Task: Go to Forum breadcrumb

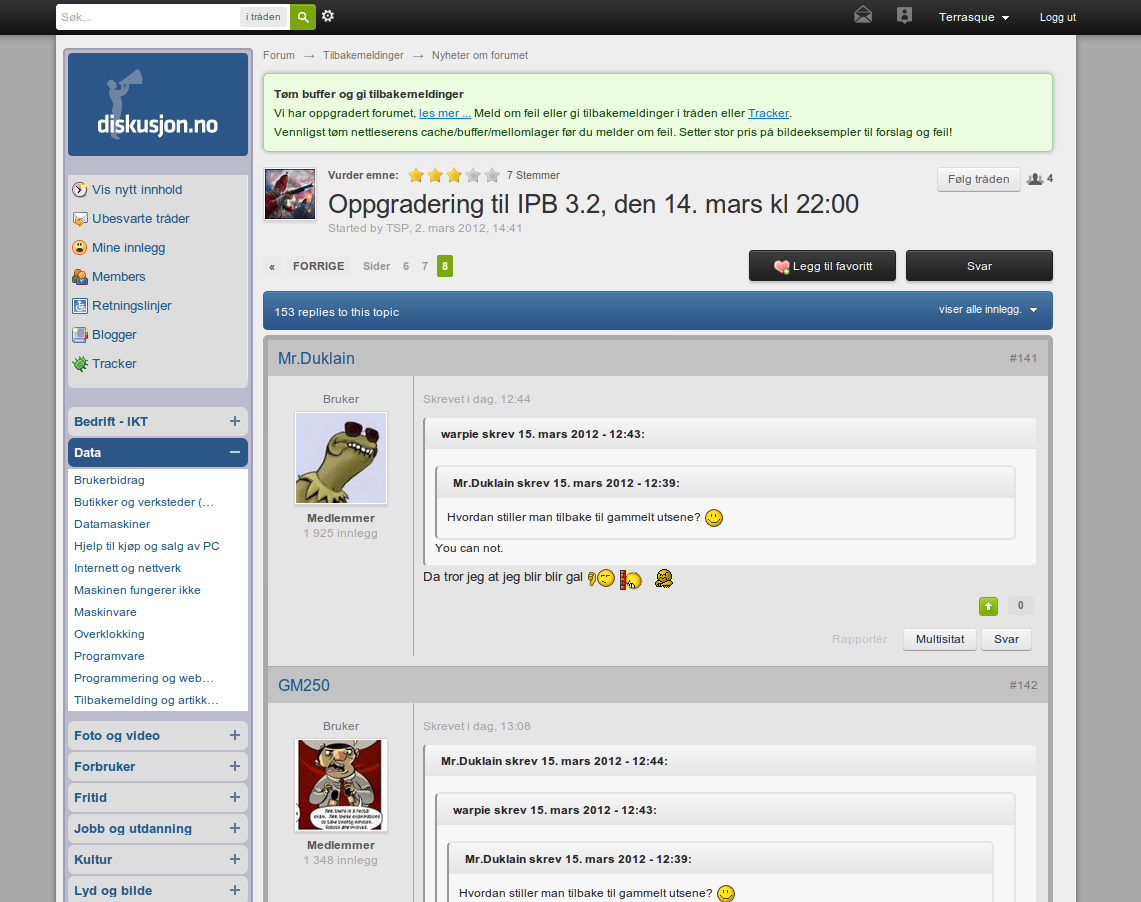Action: [x=279, y=55]
